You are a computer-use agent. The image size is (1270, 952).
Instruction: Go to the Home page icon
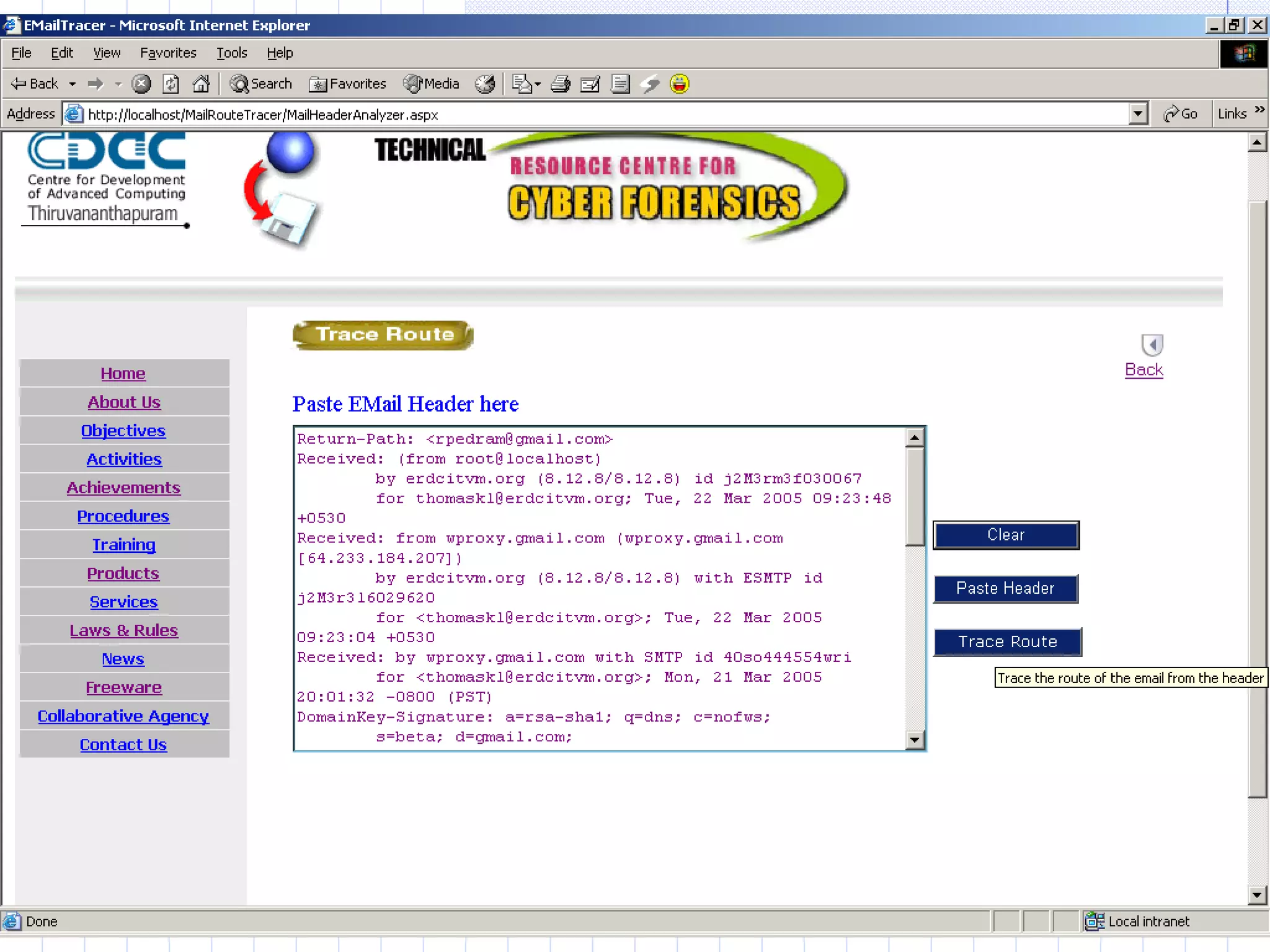tap(201, 84)
